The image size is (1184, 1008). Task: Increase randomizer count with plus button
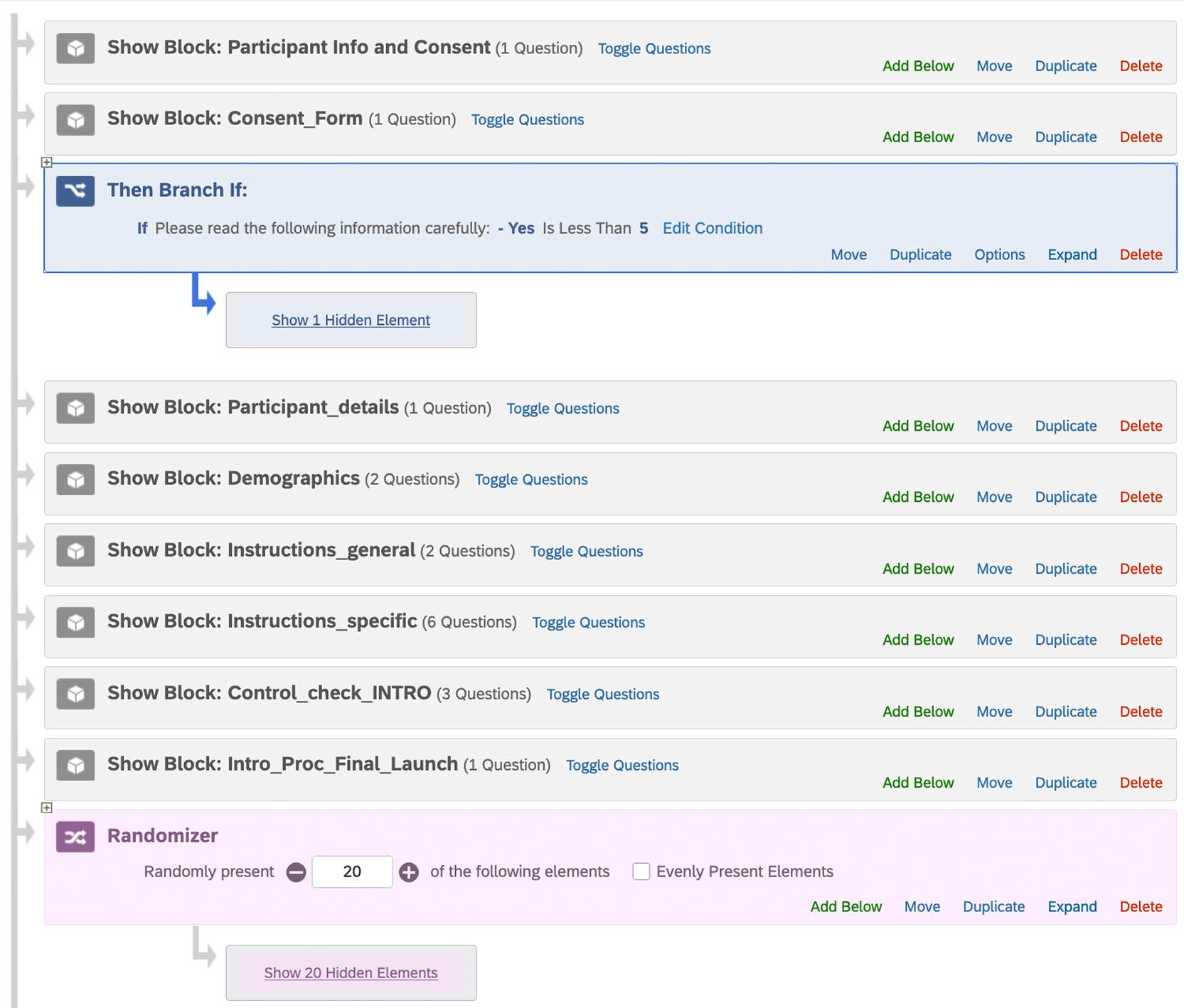pos(409,872)
